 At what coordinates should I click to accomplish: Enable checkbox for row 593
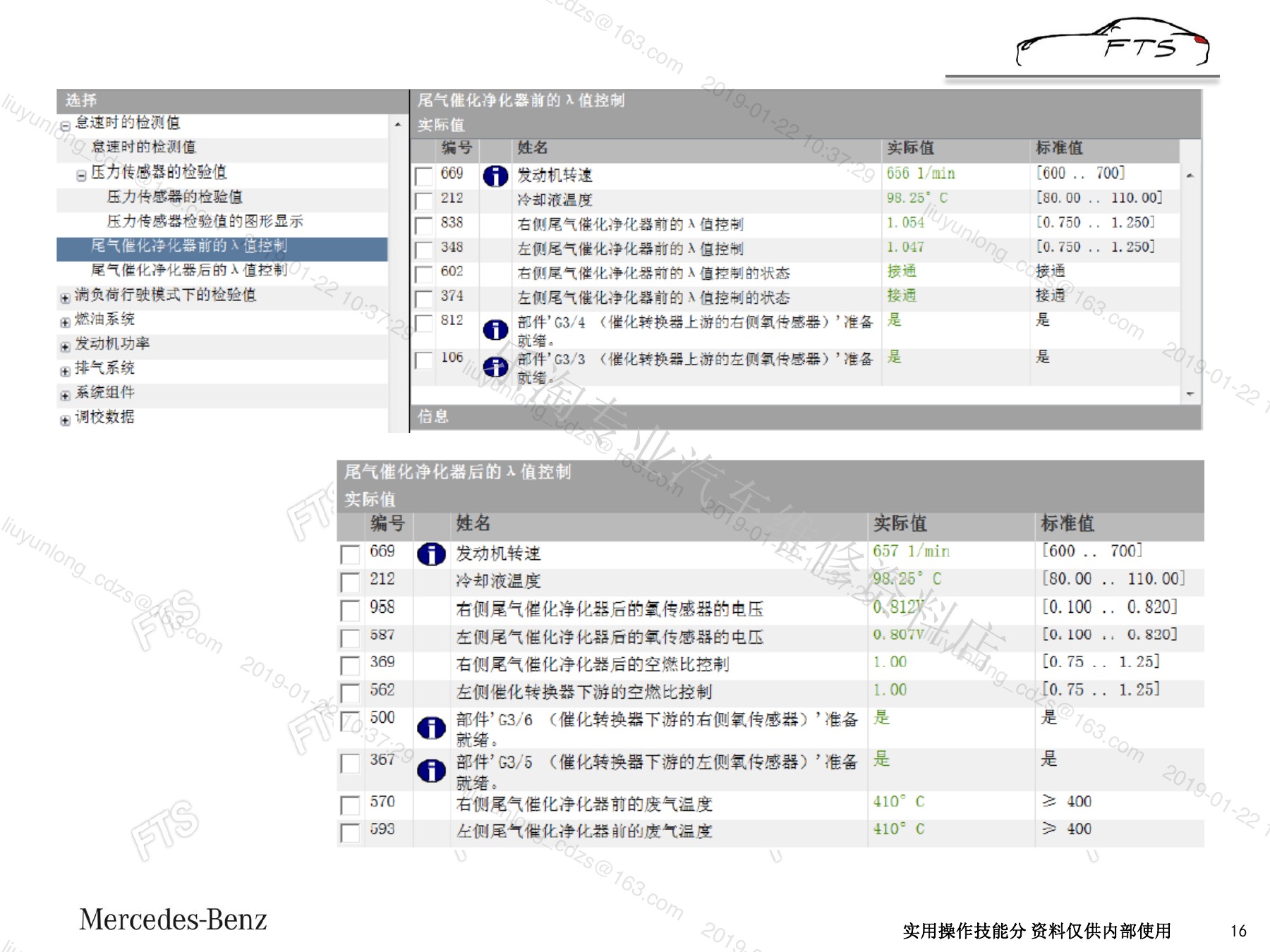point(350,833)
